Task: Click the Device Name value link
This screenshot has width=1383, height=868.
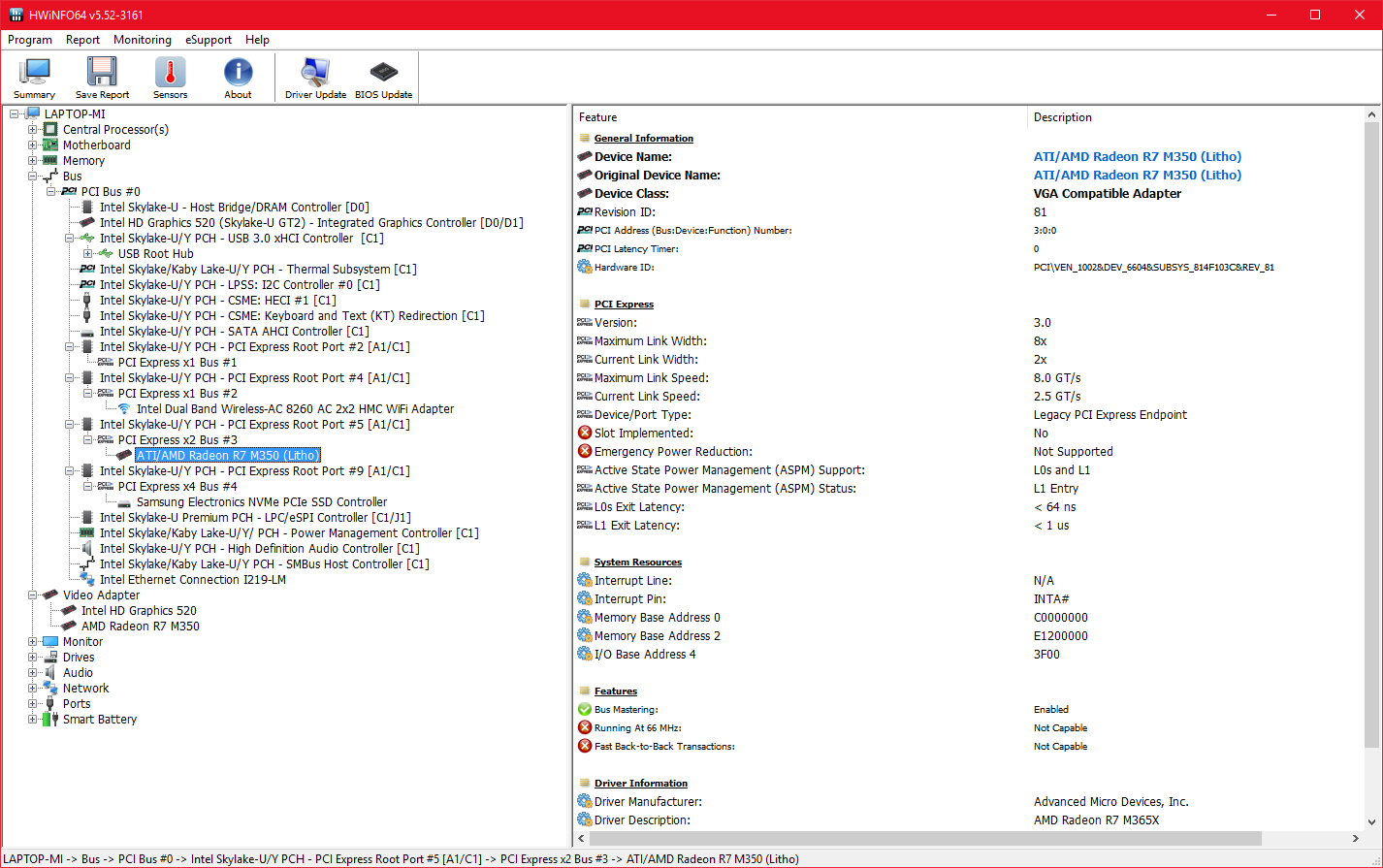Action: tap(1138, 157)
